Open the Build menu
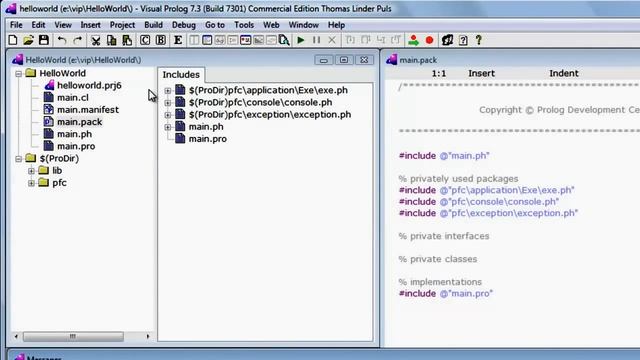The image size is (640, 360). 153,25
